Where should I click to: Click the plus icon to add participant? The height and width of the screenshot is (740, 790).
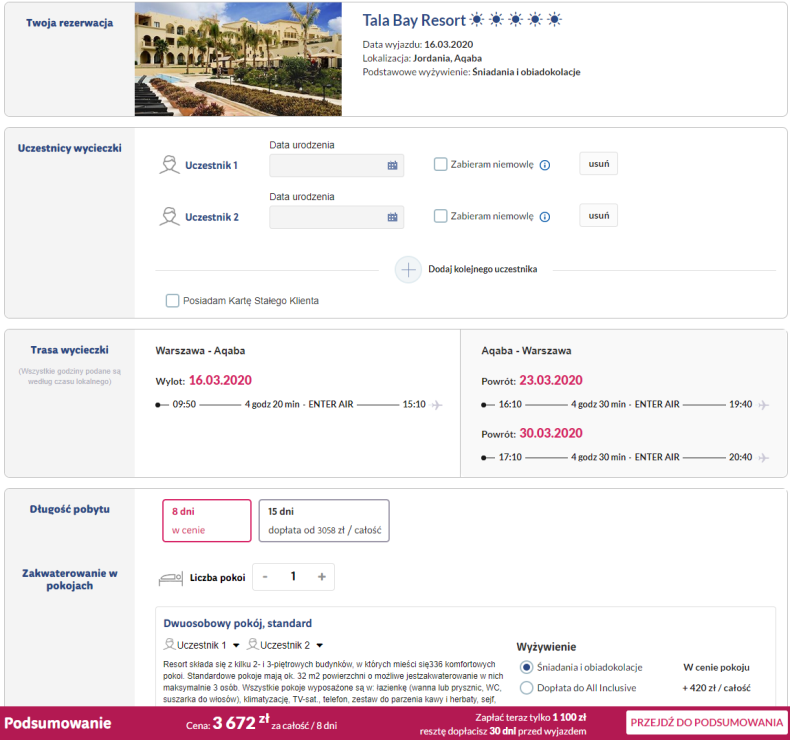coord(408,270)
